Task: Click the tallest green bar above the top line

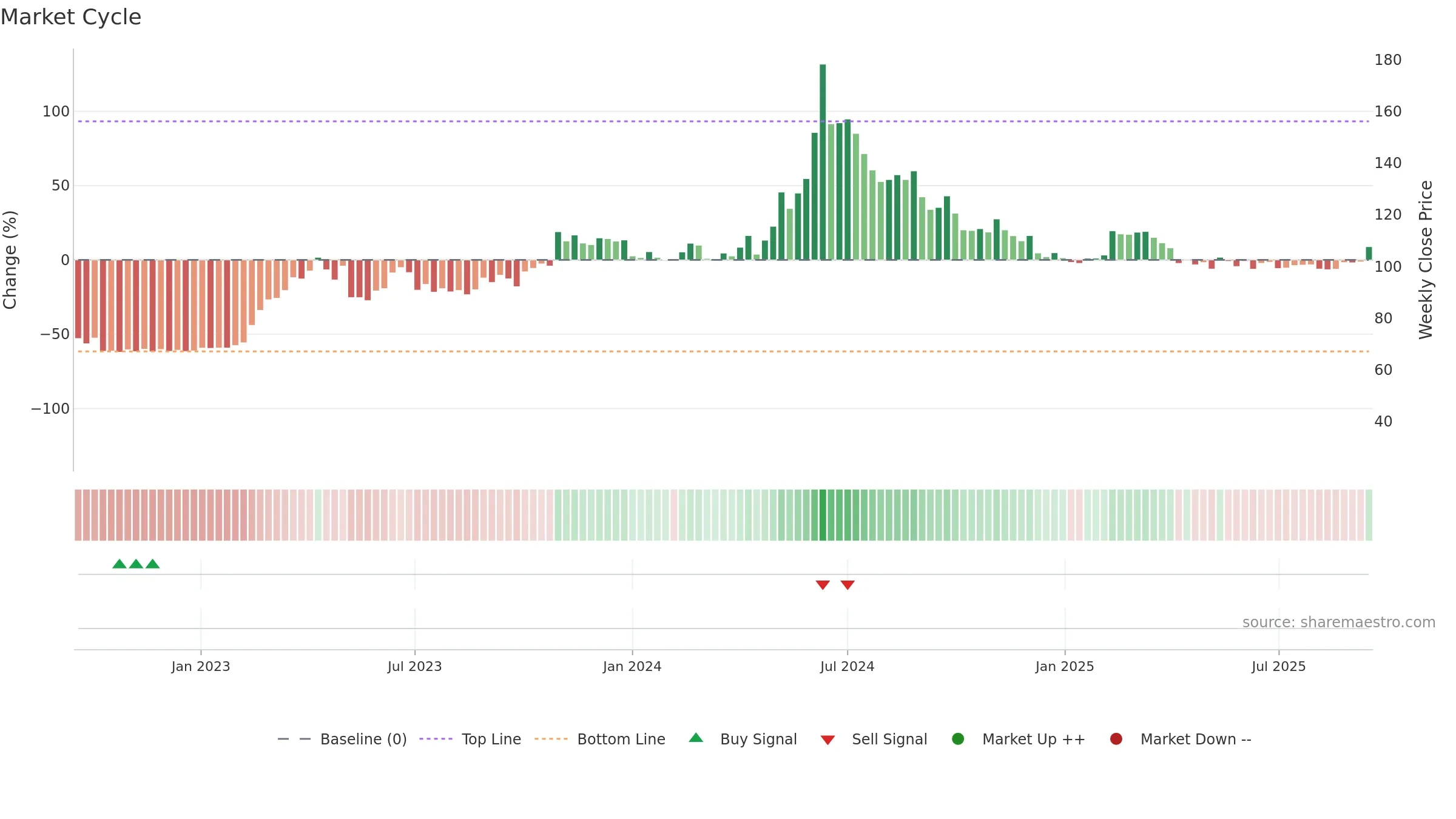Action: [823, 162]
